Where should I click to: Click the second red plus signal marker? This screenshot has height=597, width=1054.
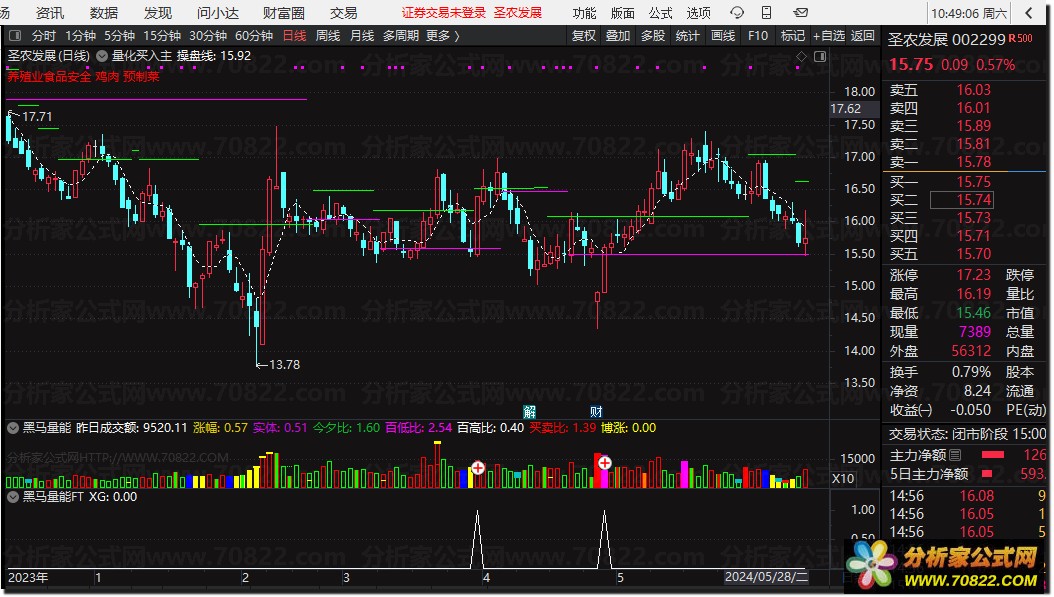[x=604, y=463]
